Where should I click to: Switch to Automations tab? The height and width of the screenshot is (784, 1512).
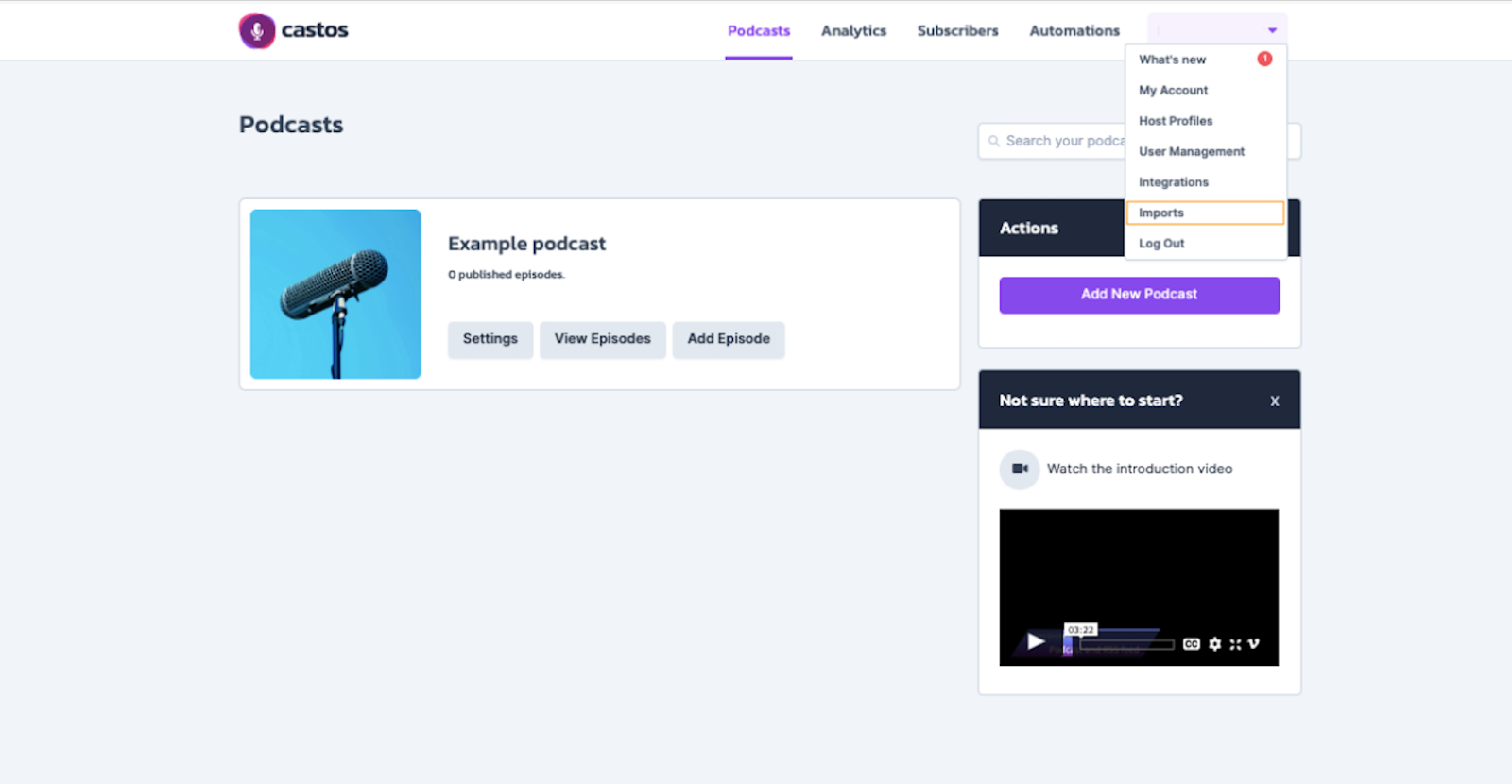pyautogui.click(x=1074, y=31)
